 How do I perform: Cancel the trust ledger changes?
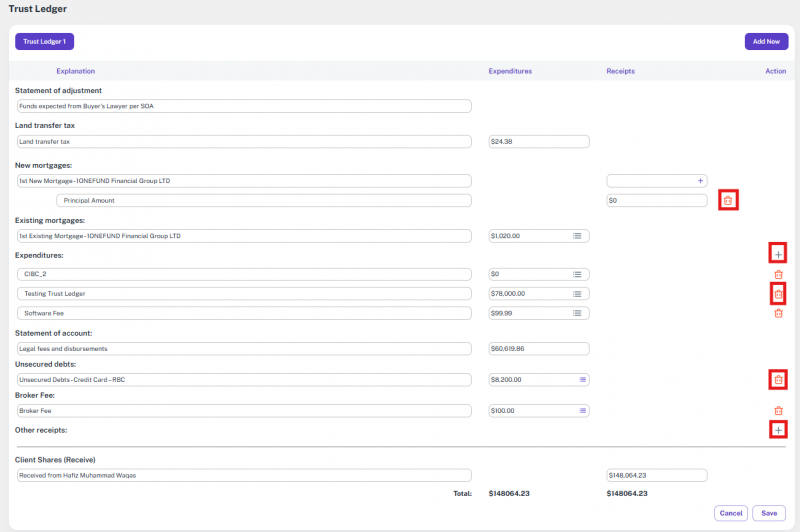(x=731, y=513)
